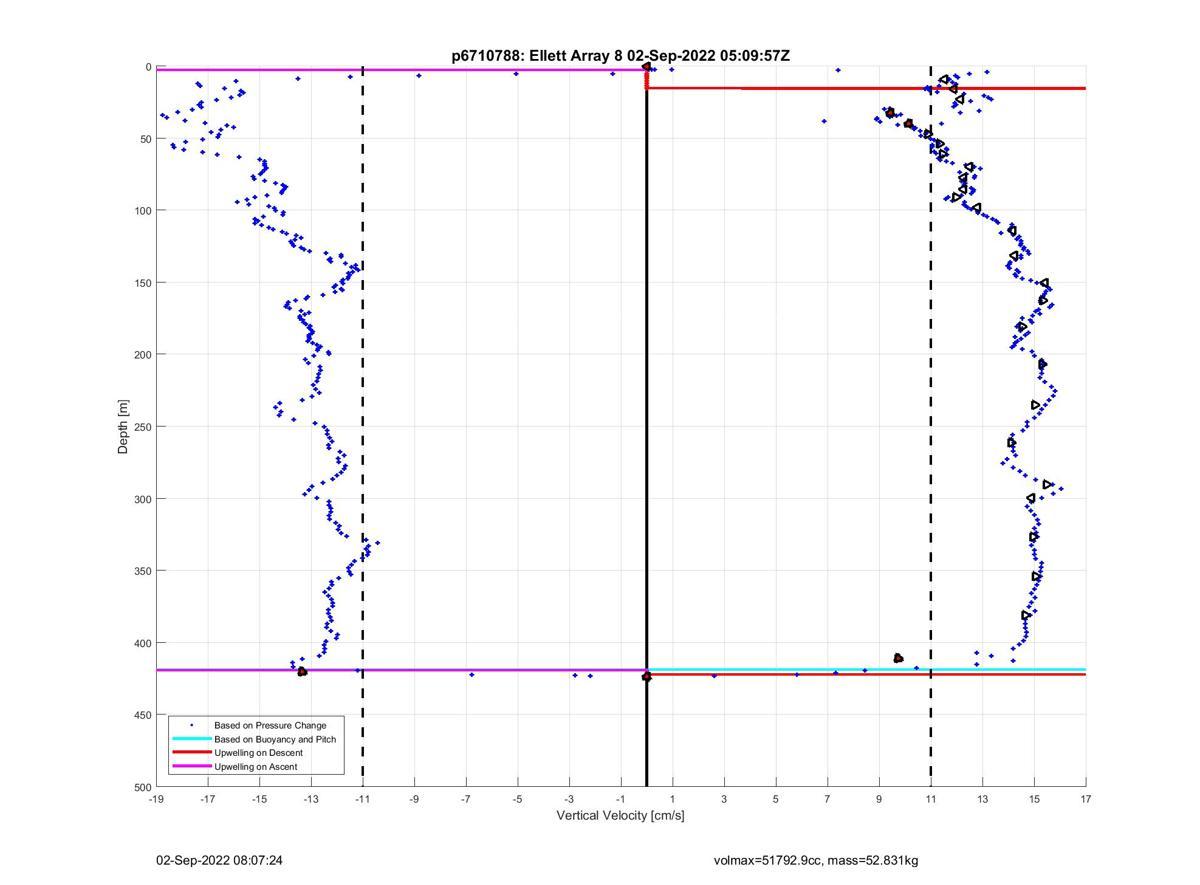Click x-axis tick label '-7'
The image size is (1200, 885).
click(466, 799)
